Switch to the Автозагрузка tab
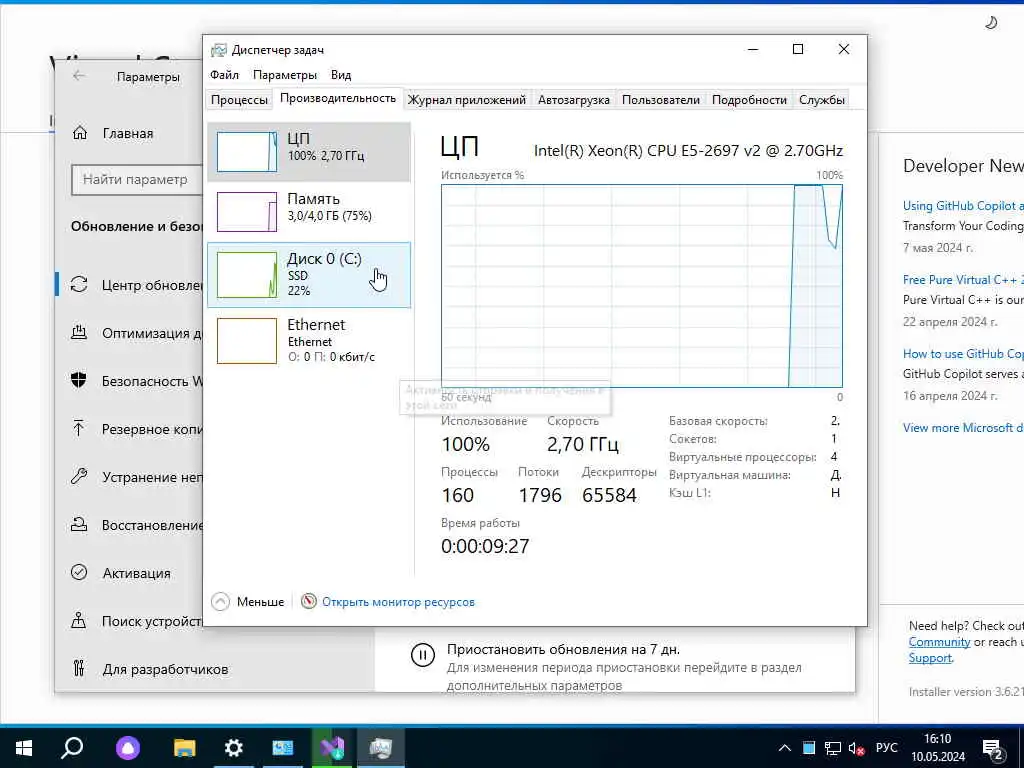This screenshot has height=768, width=1024. (573, 100)
